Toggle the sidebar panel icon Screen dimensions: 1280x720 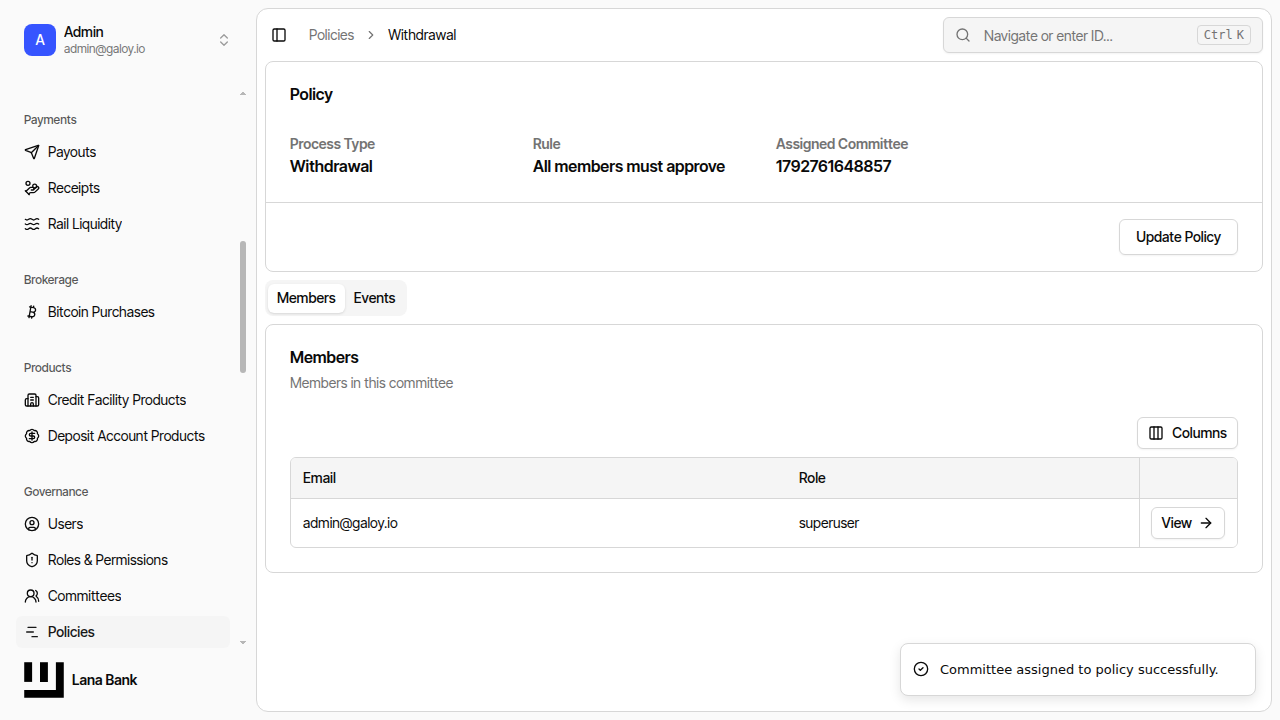(x=279, y=35)
